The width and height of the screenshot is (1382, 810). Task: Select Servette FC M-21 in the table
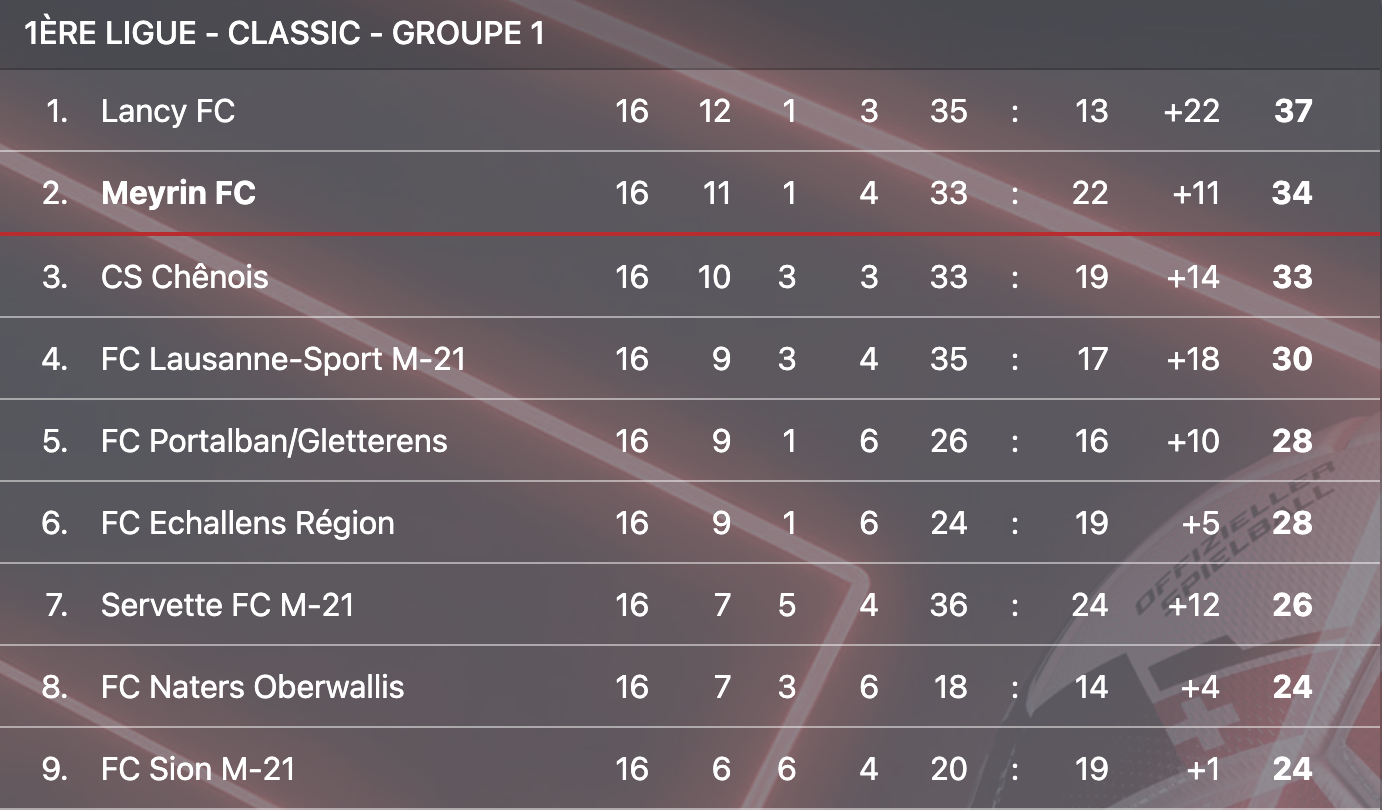(227, 604)
